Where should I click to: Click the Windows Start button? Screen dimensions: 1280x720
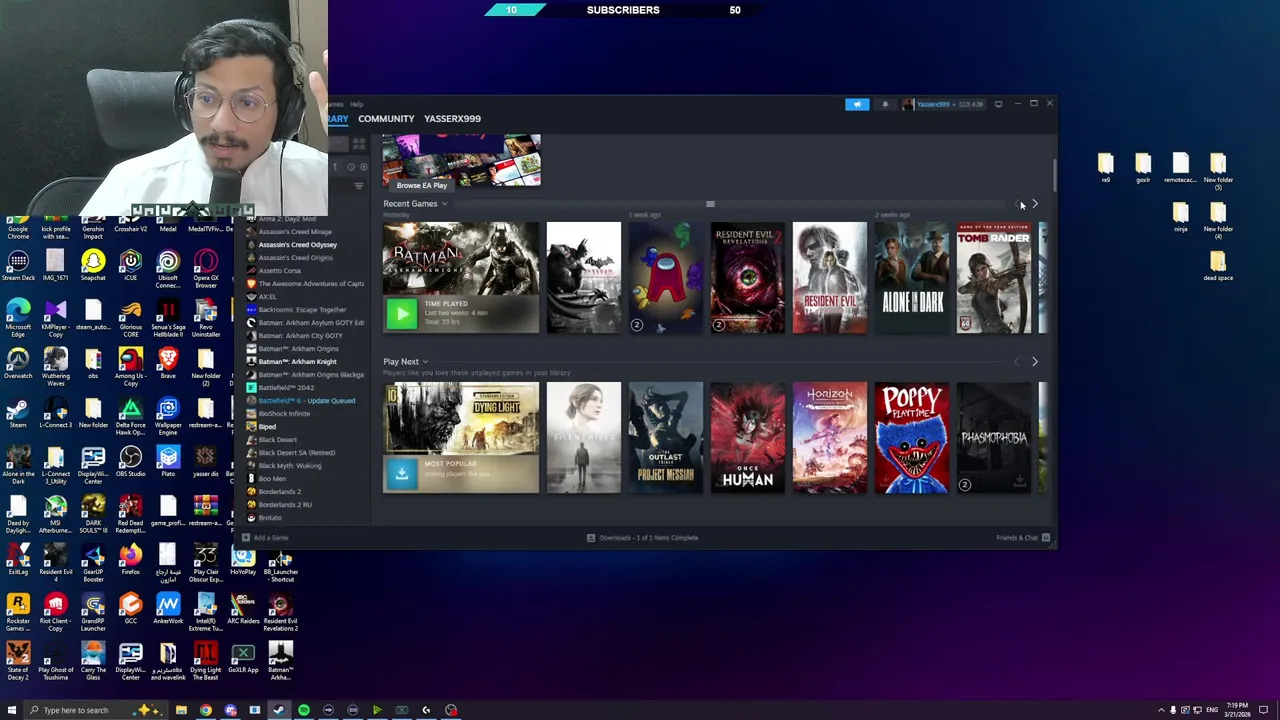point(12,710)
